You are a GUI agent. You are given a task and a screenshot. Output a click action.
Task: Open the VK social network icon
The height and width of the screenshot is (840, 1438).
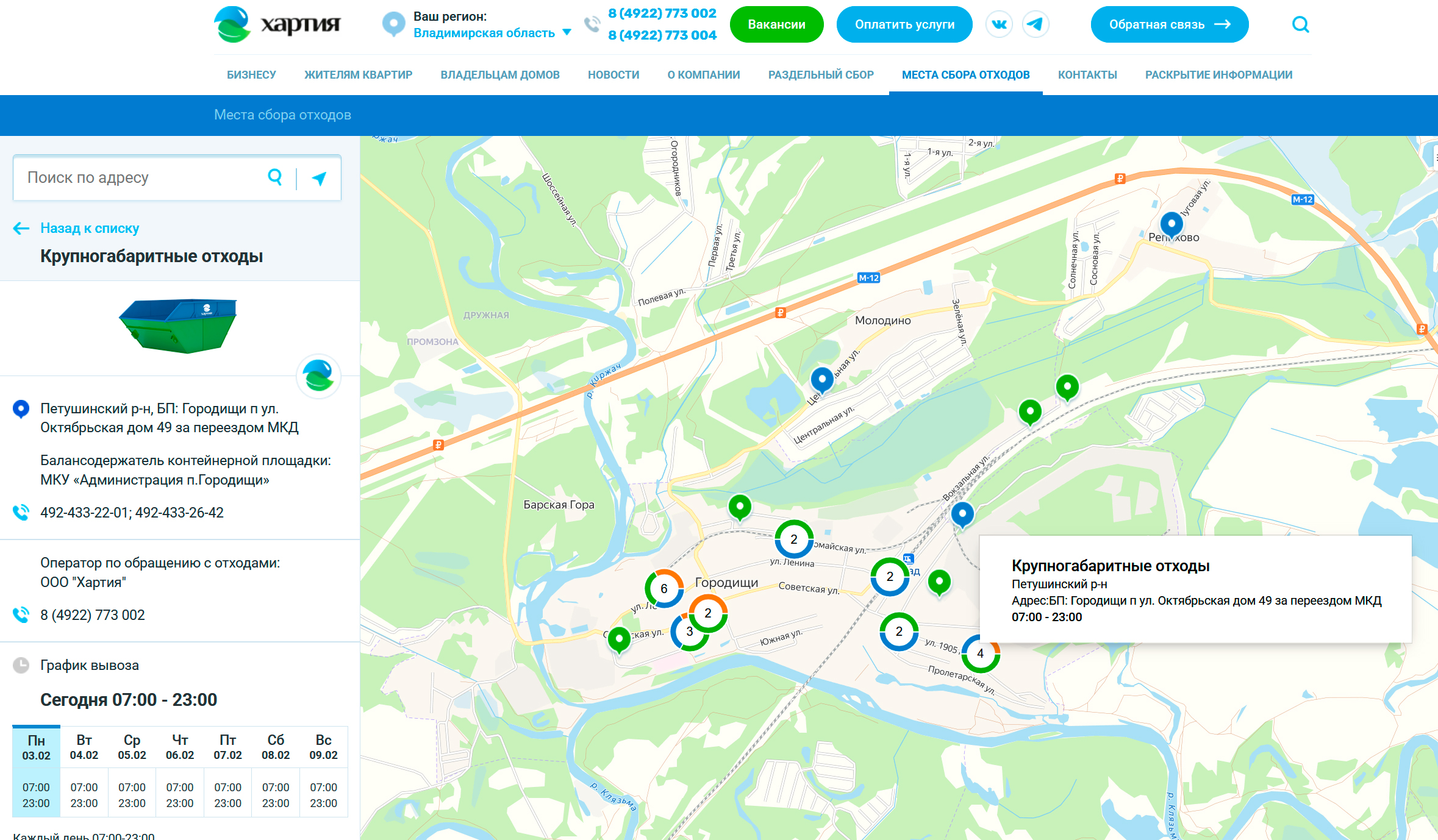click(x=999, y=24)
